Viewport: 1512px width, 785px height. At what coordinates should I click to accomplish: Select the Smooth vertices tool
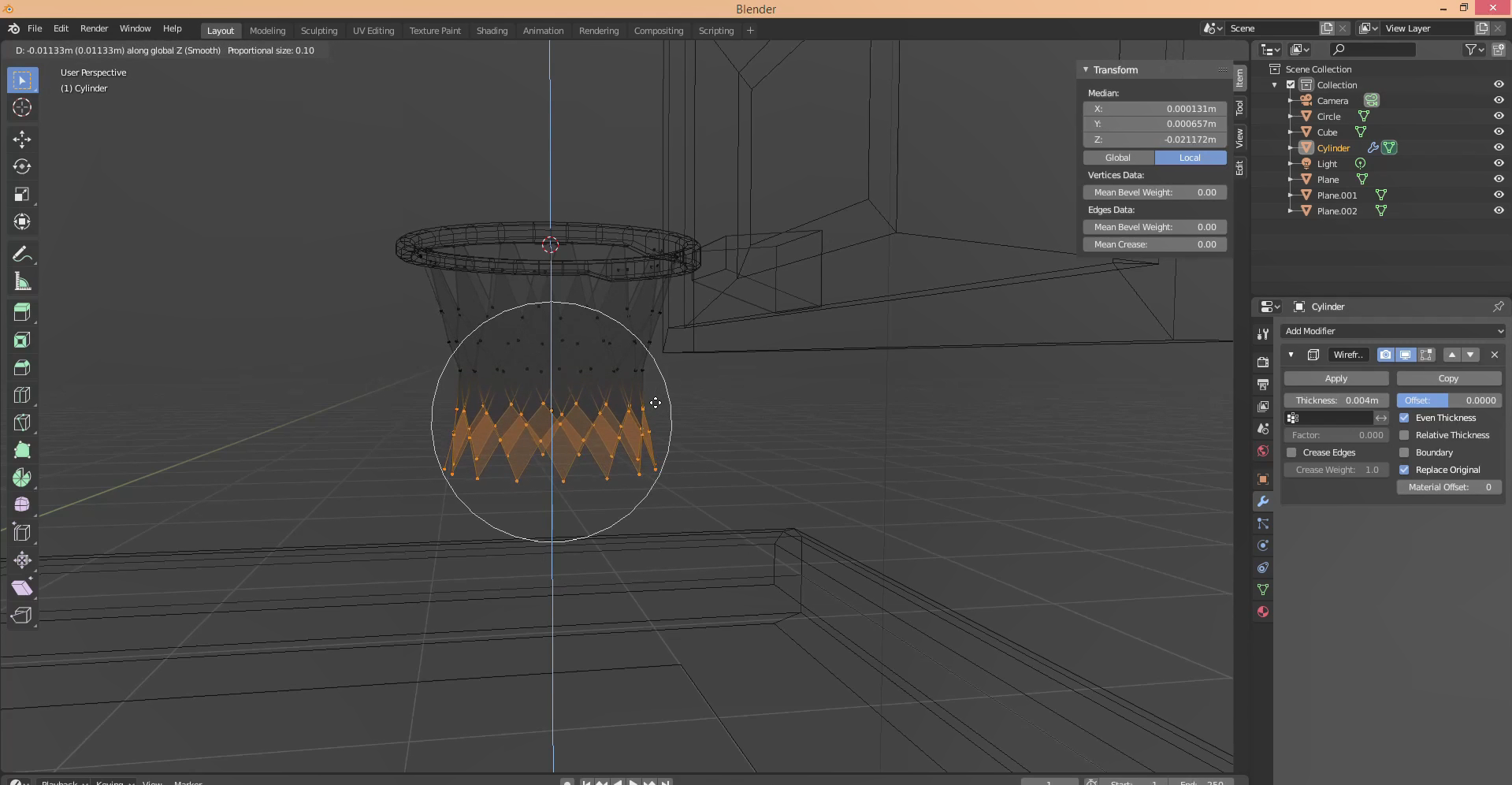pyautogui.click(x=22, y=505)
